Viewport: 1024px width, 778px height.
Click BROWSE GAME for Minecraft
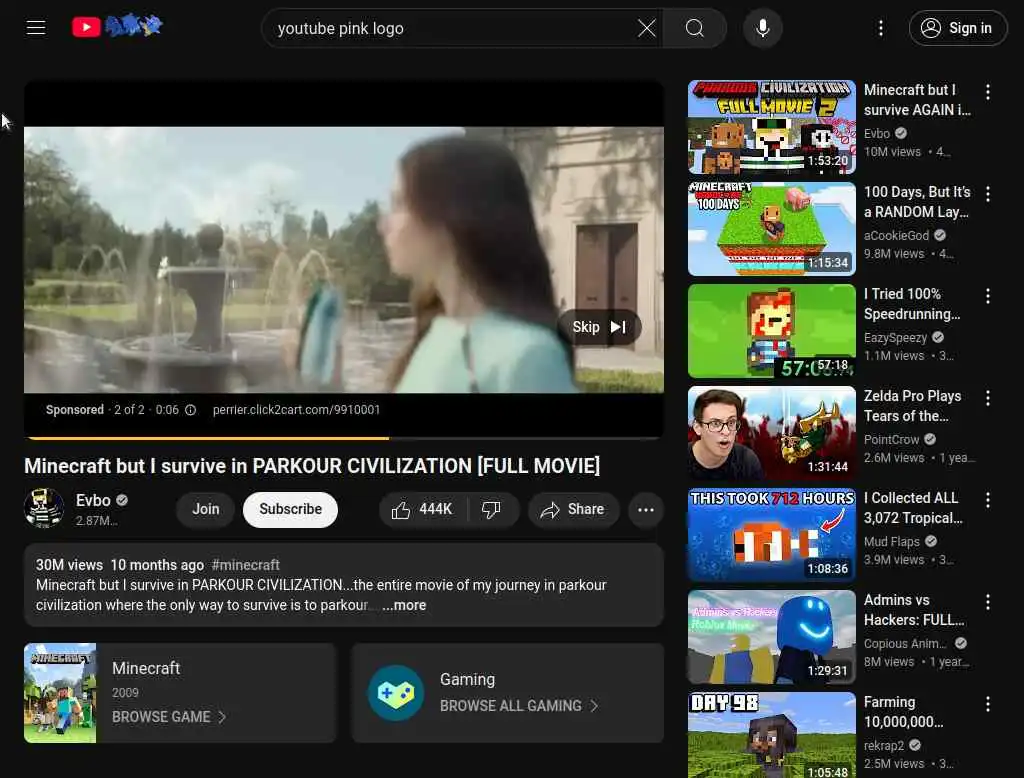(168, 717)
